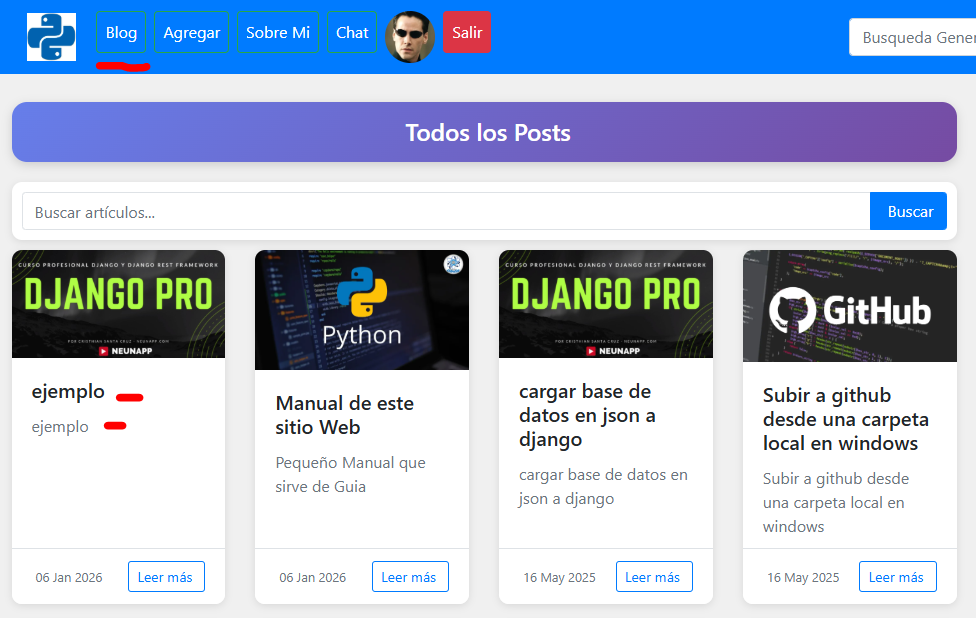Click Leer más for Manual de este sitio Web
Image resolution: width=976 pixels, height=618 pixels.
point(410,577)
